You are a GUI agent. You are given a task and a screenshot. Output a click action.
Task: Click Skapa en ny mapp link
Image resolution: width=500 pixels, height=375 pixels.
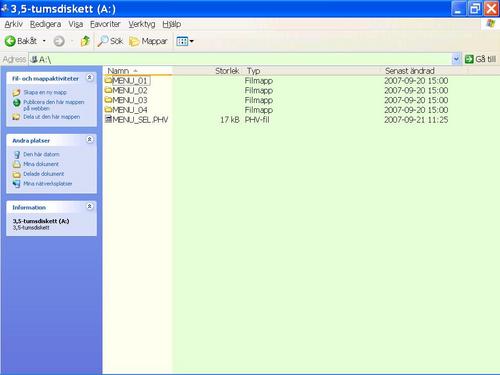point(45,92)
